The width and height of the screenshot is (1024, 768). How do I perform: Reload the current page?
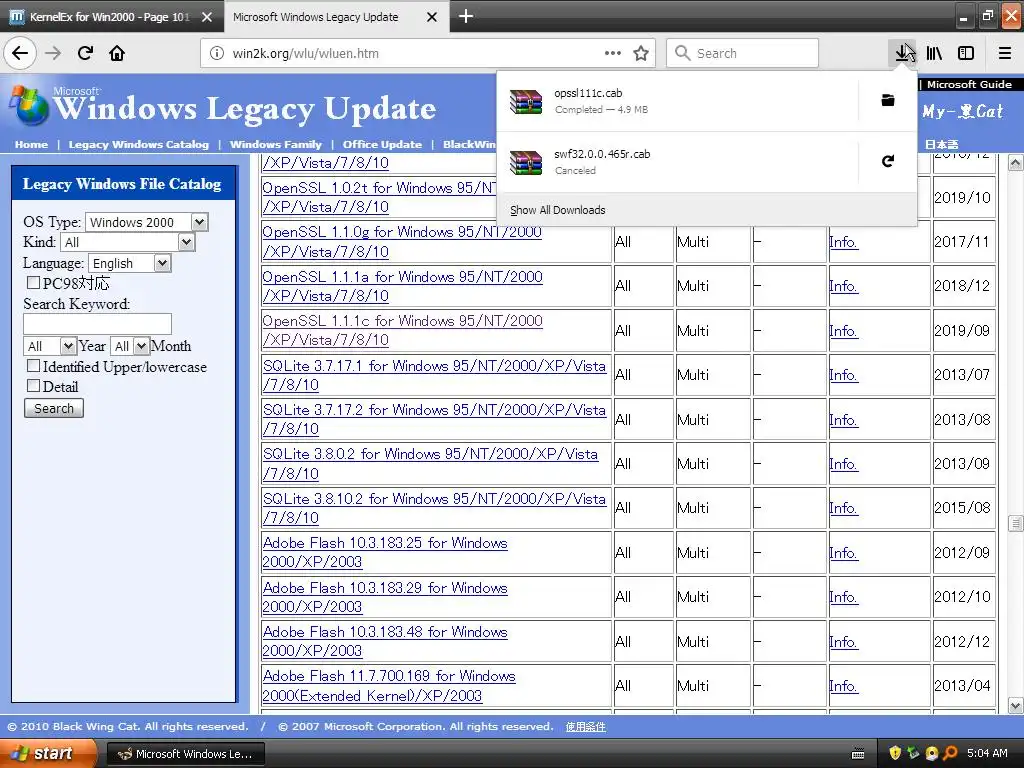point(86,53)
